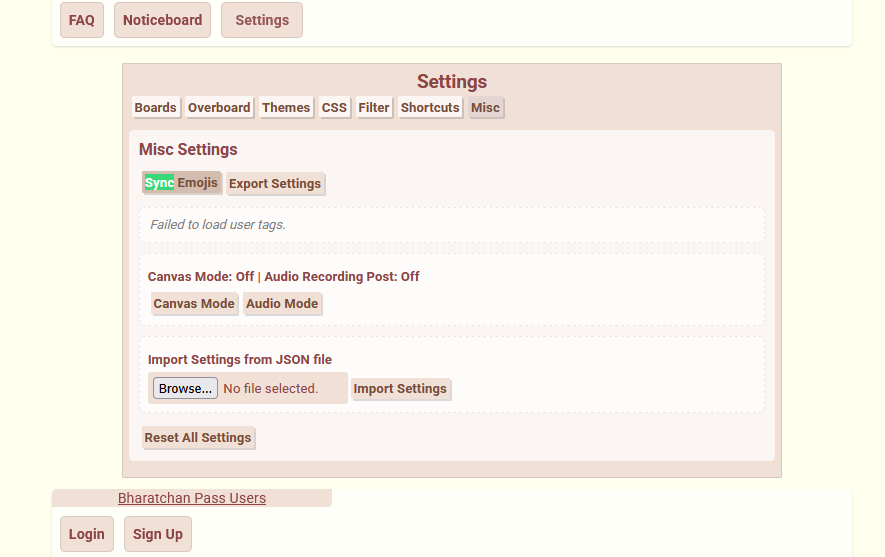
Task: Open the FAQ page
Action: pos(82,20)
